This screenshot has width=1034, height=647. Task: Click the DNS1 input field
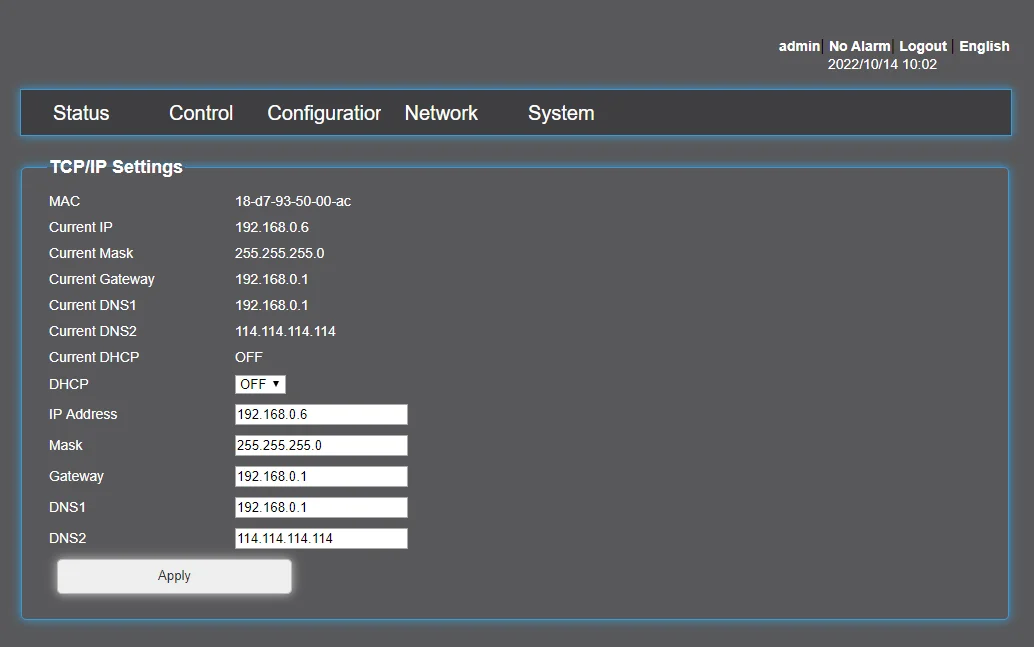pos(321,508)
